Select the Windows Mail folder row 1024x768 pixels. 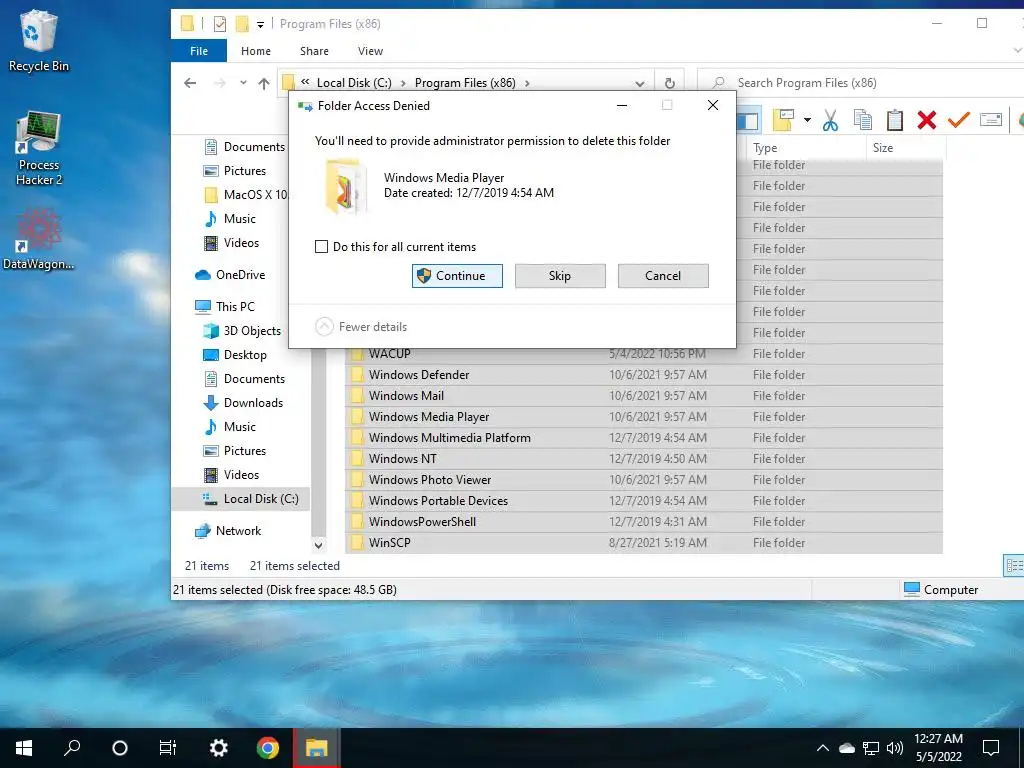643,396
